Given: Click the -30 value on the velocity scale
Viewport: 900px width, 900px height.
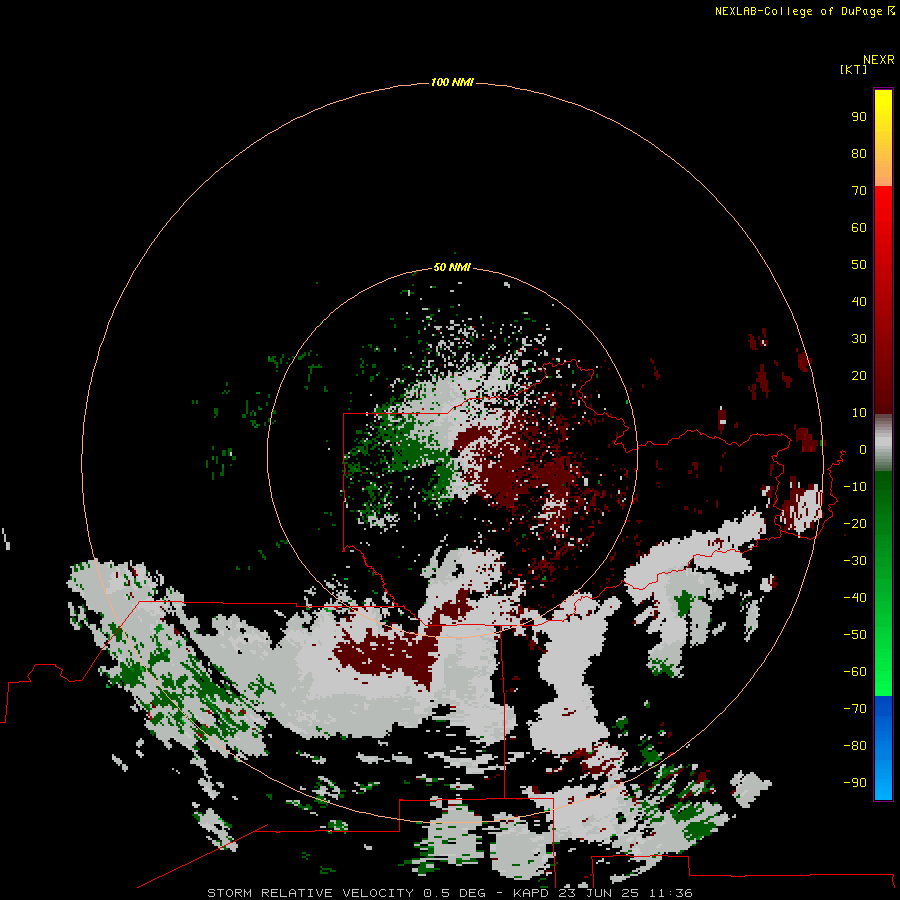Looking at the screenshot, I should click(x=855, y=561).
